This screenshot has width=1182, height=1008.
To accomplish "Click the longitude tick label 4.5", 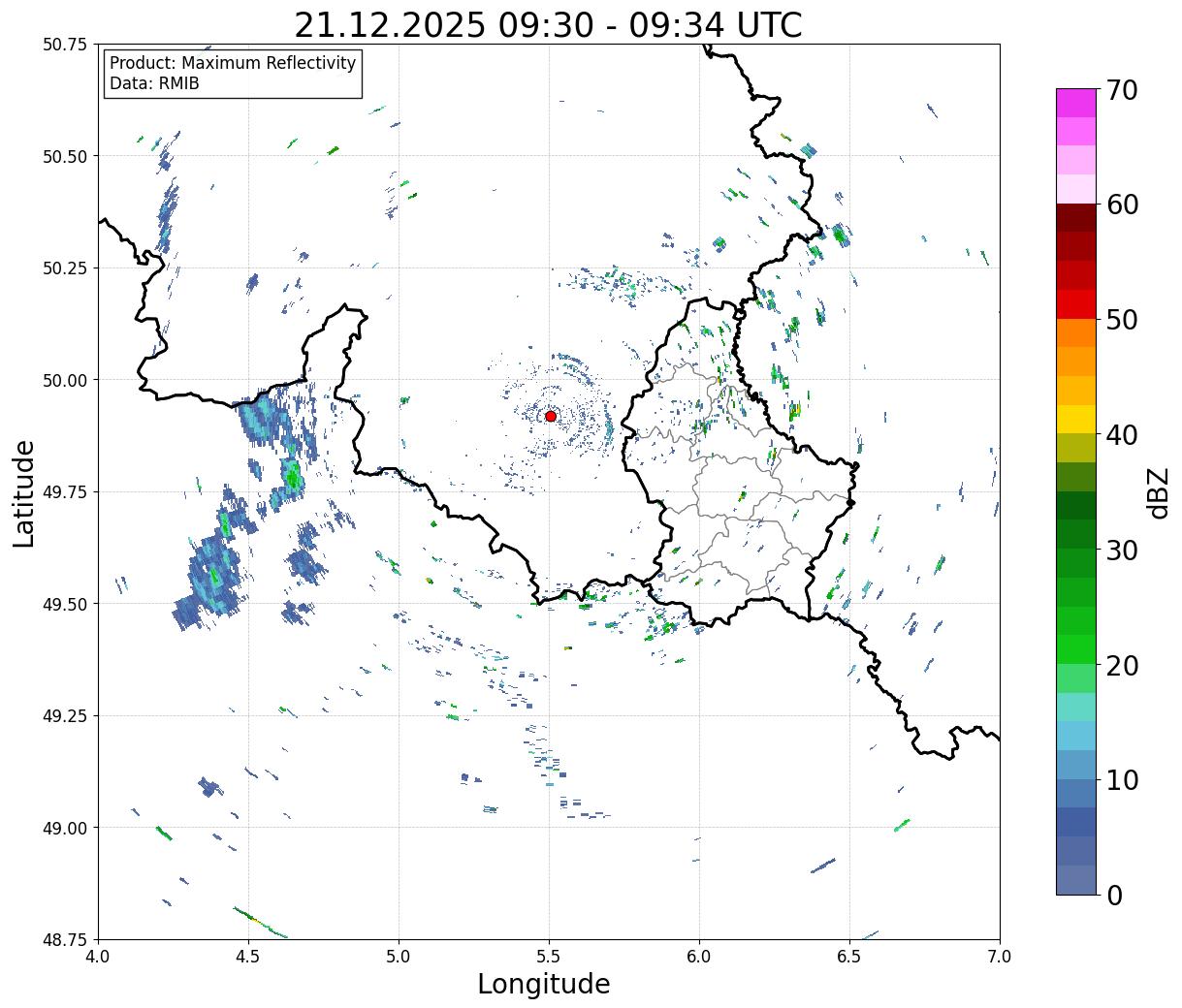I will tap(248, 957).
